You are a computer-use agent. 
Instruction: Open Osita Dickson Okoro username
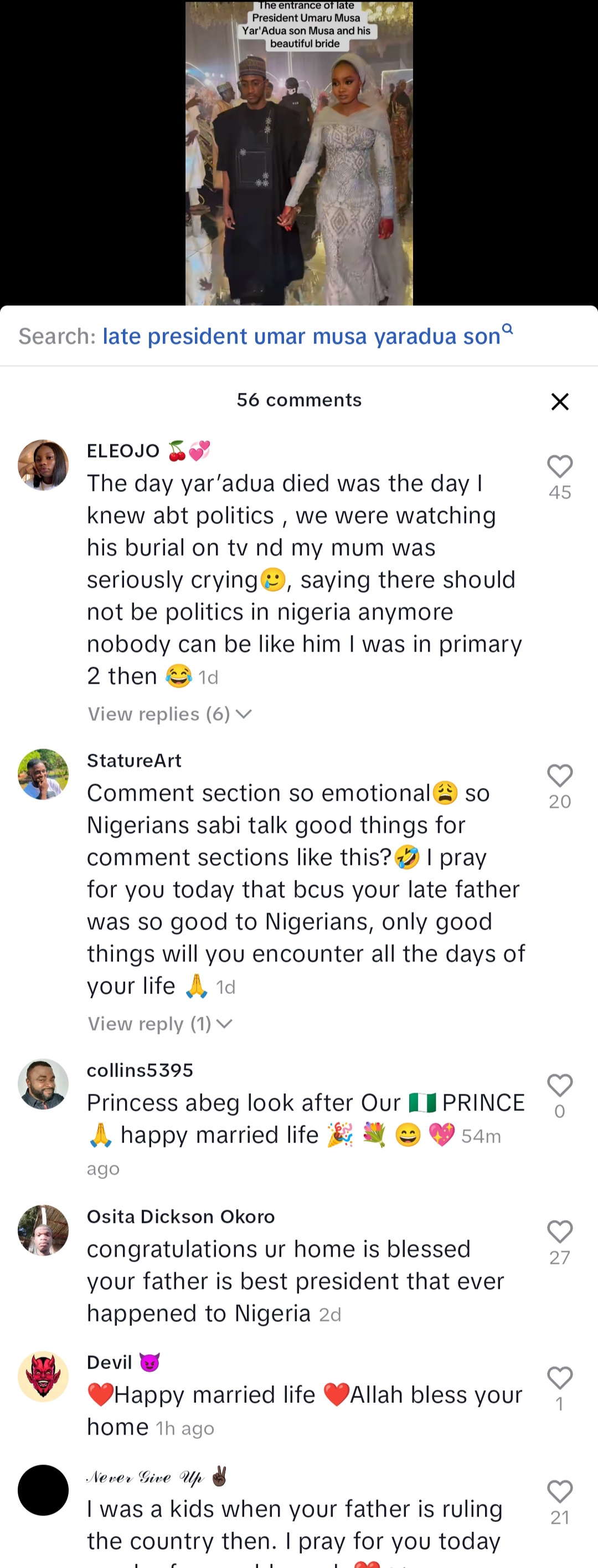coord(181,1216)
